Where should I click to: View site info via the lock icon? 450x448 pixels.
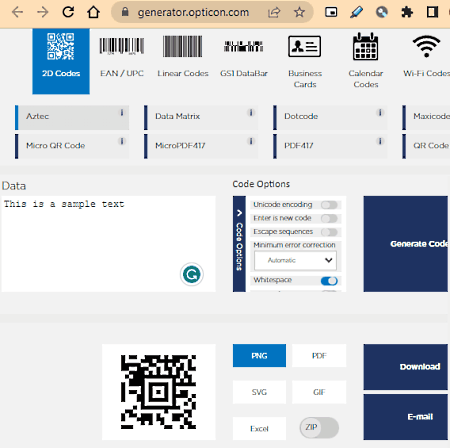pyautogui.click(x=125, y=12)
